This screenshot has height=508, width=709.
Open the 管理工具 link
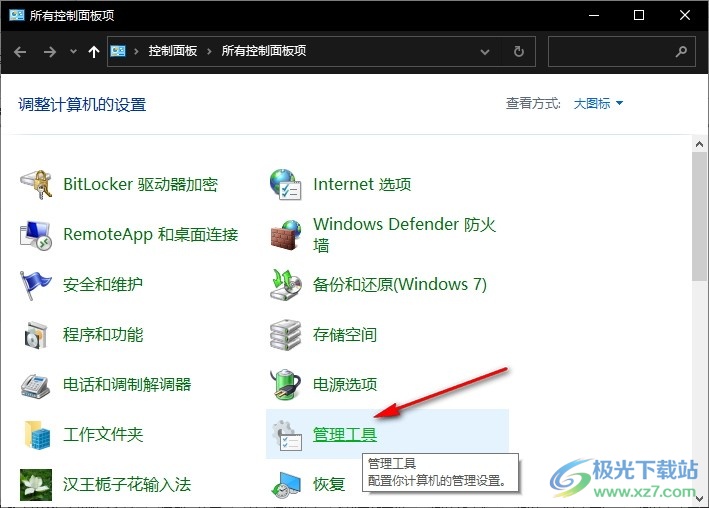pos(345,435)
